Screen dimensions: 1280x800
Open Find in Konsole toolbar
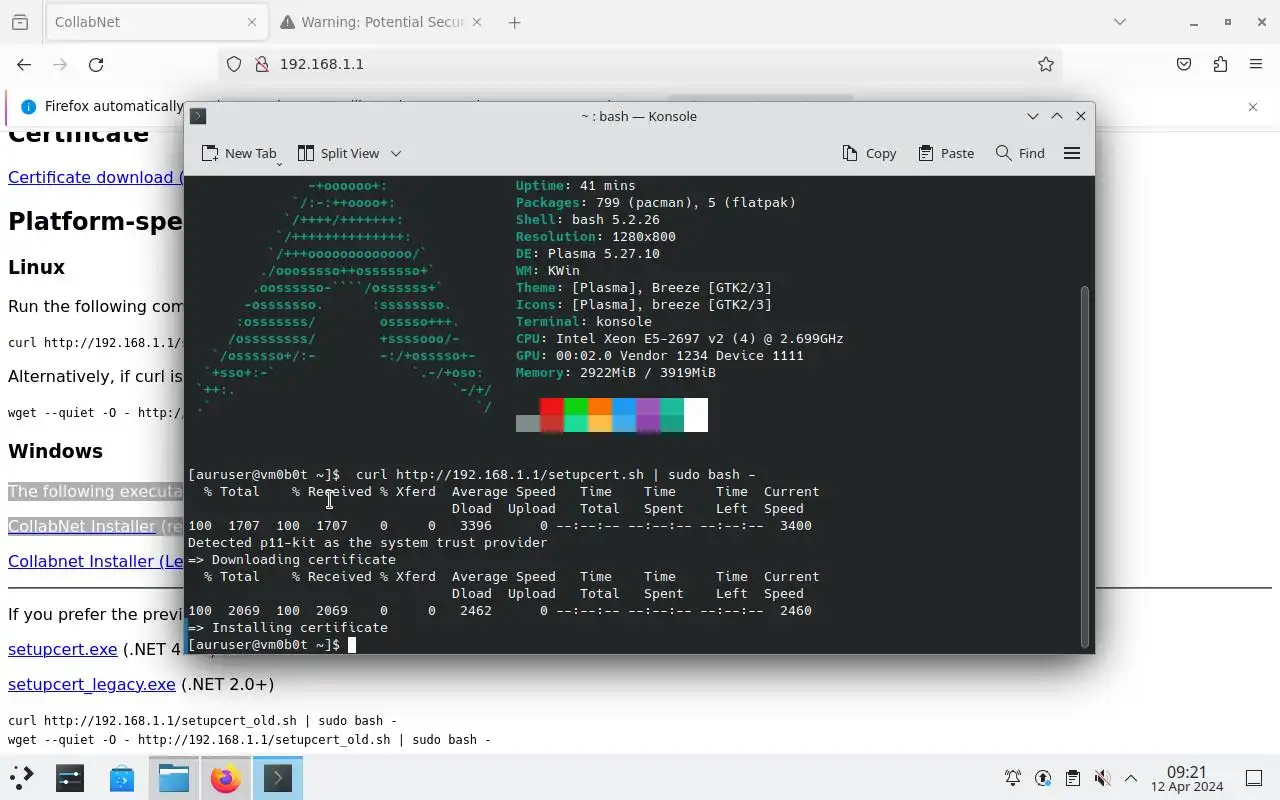click(x=1020, y=153)
